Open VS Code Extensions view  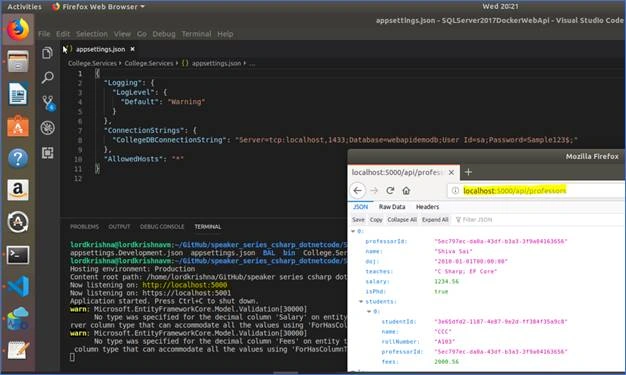[48, 153]
